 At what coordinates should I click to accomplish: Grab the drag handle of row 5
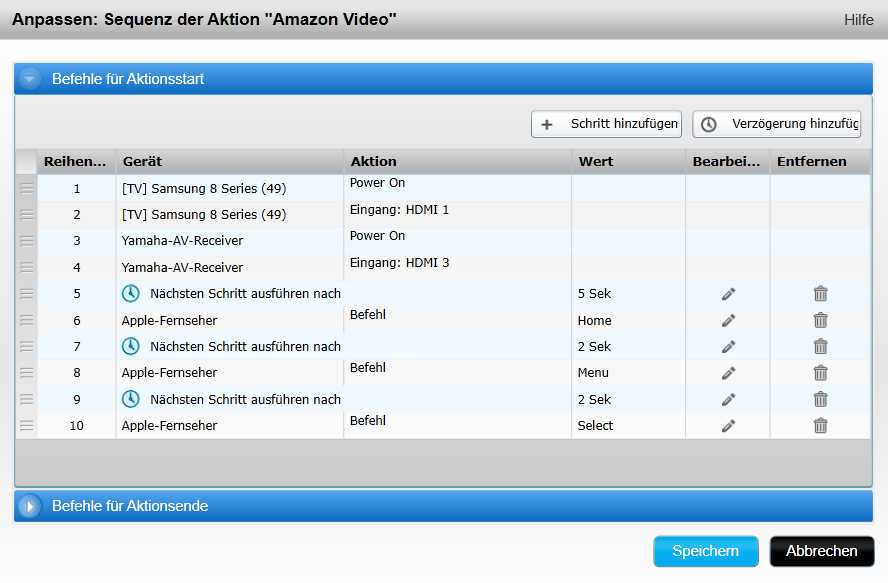click(x=27, y=293)
